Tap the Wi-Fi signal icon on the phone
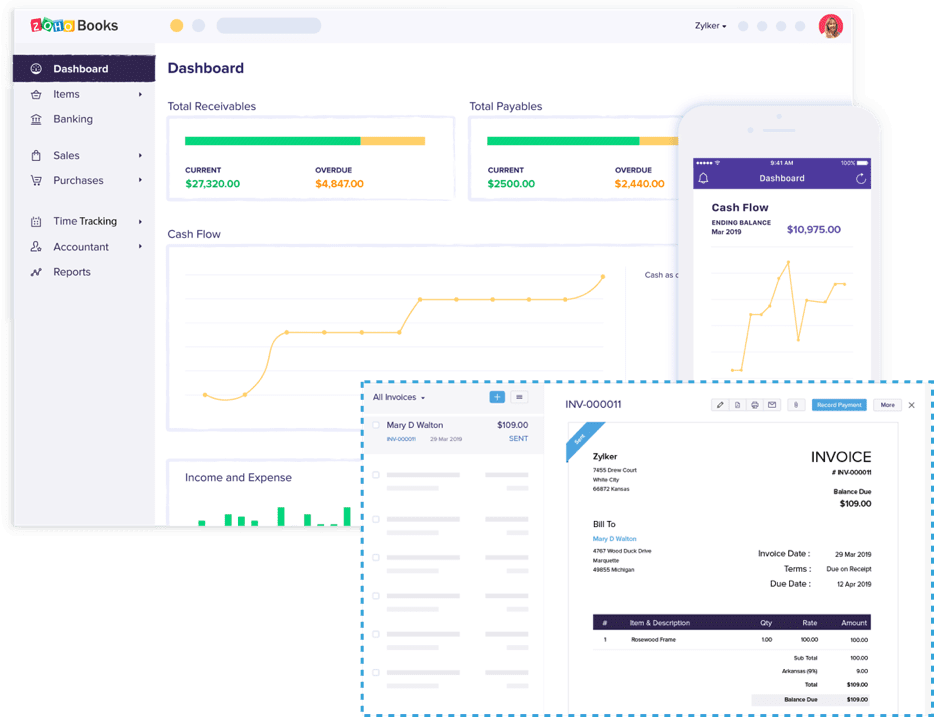The width and height of the screenshot is (934, 717). (x=718, y=163)
